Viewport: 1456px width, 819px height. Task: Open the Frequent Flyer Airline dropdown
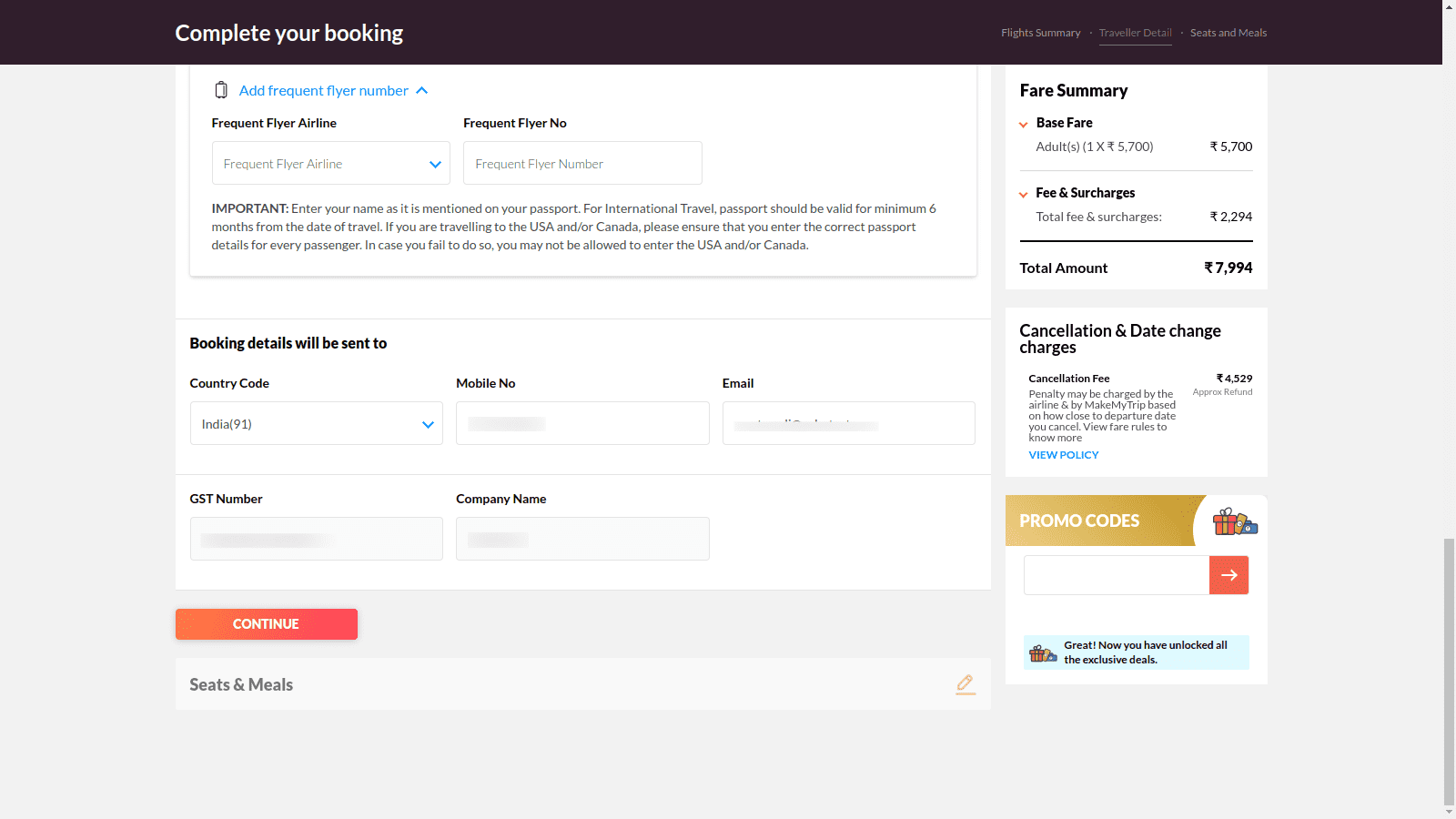point(330,163)
